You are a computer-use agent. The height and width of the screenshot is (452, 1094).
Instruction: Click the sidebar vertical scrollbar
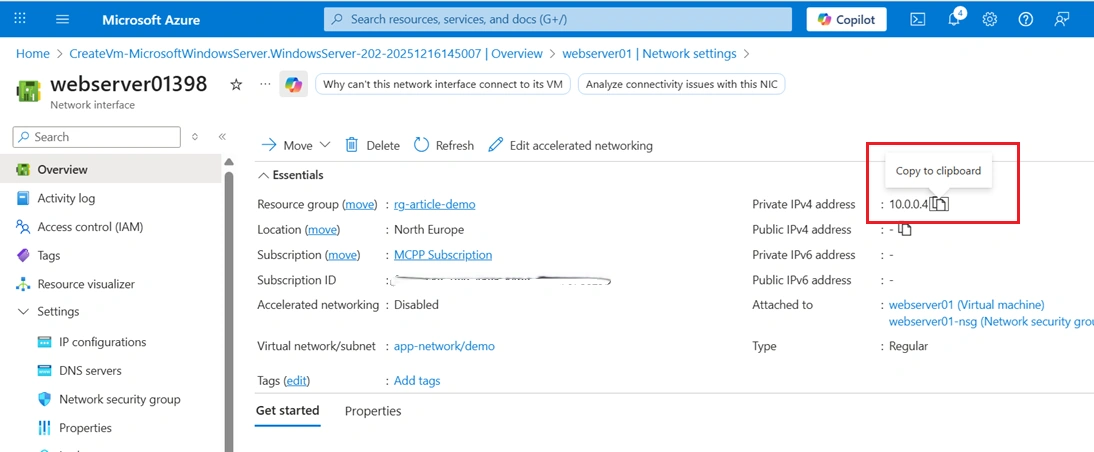click(228, 310)
